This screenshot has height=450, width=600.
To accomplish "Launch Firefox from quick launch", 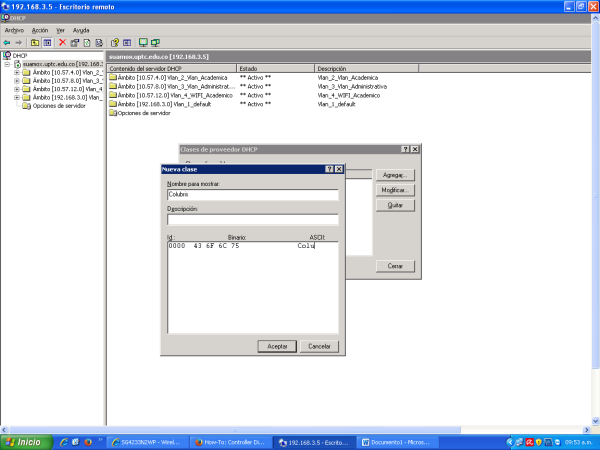I will tap(88, 442).
